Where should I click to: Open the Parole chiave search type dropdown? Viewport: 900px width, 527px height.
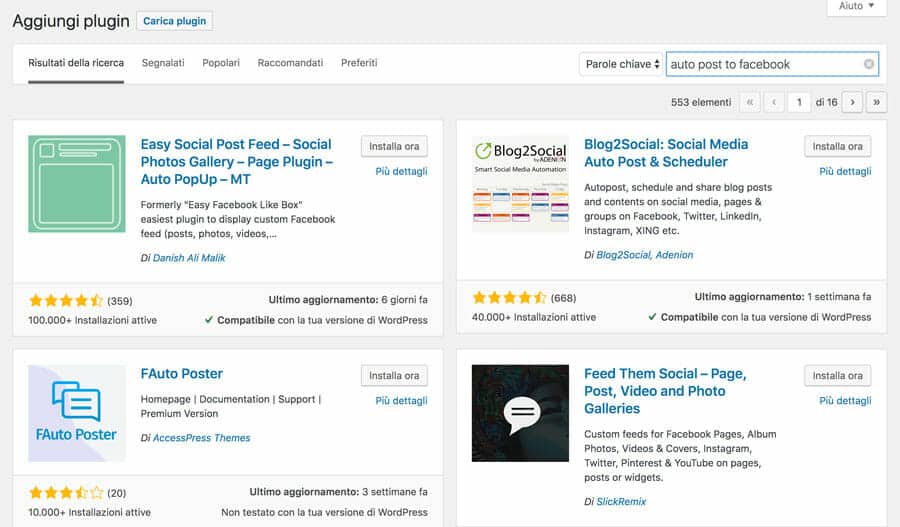pyautogui.click(x=621, y=64)
